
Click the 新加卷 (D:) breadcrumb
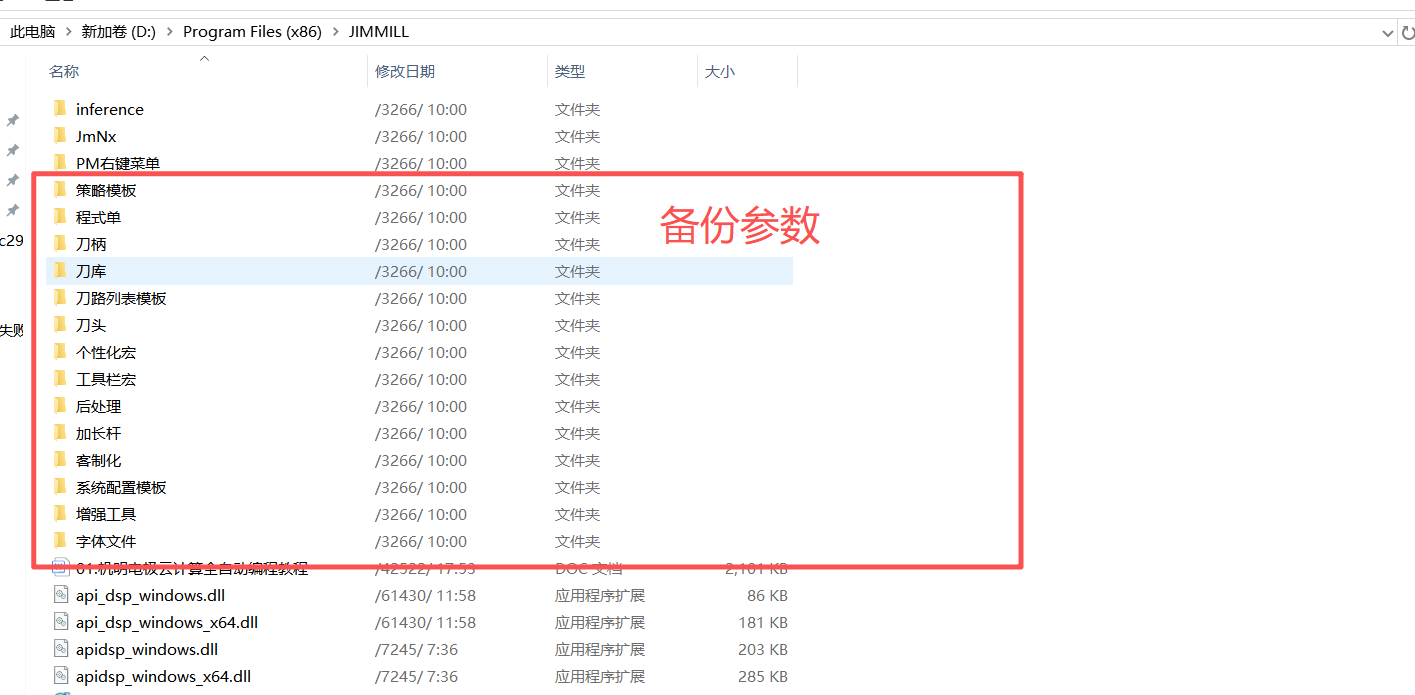coord(119,32)
